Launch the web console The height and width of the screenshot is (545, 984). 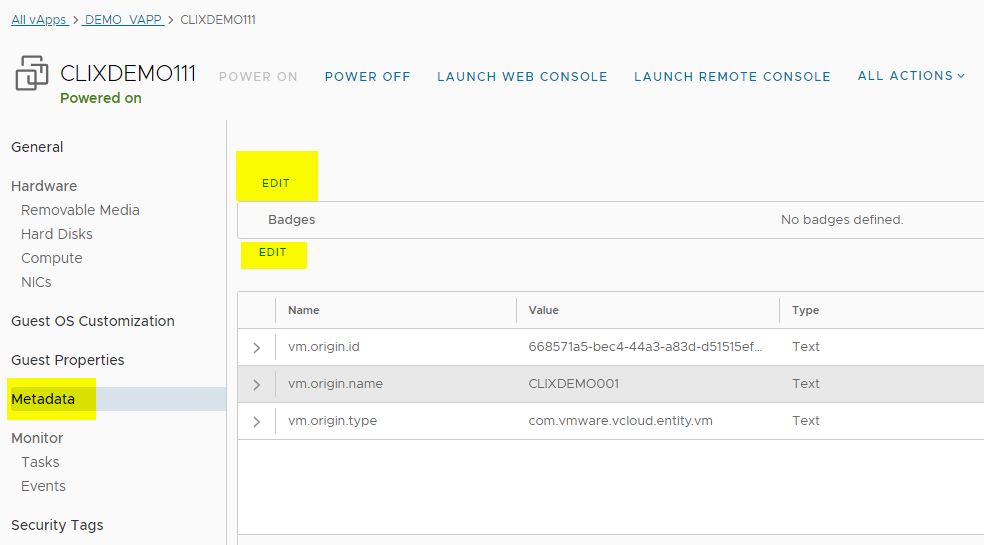coord(522,77)
